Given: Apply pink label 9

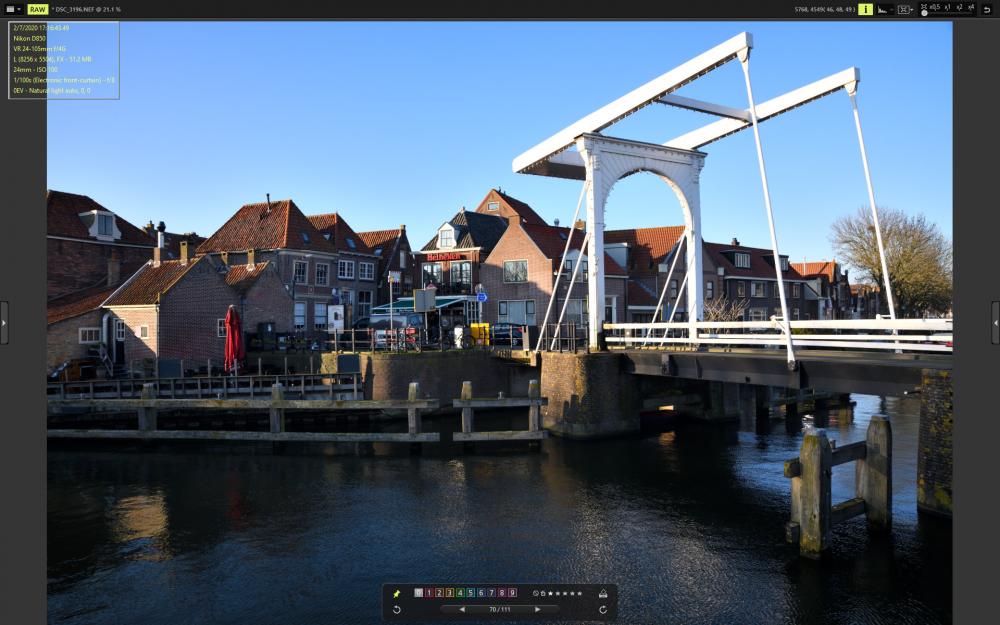Looking at the screenshot, I should point(512,592).
